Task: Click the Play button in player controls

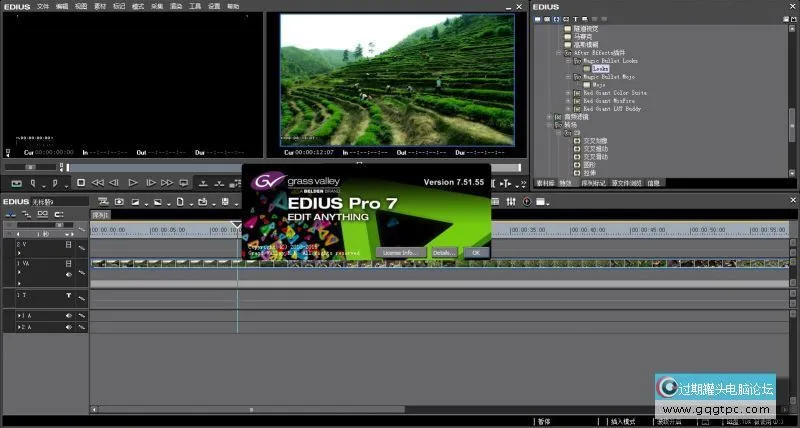Action: (x=133, y=183)
